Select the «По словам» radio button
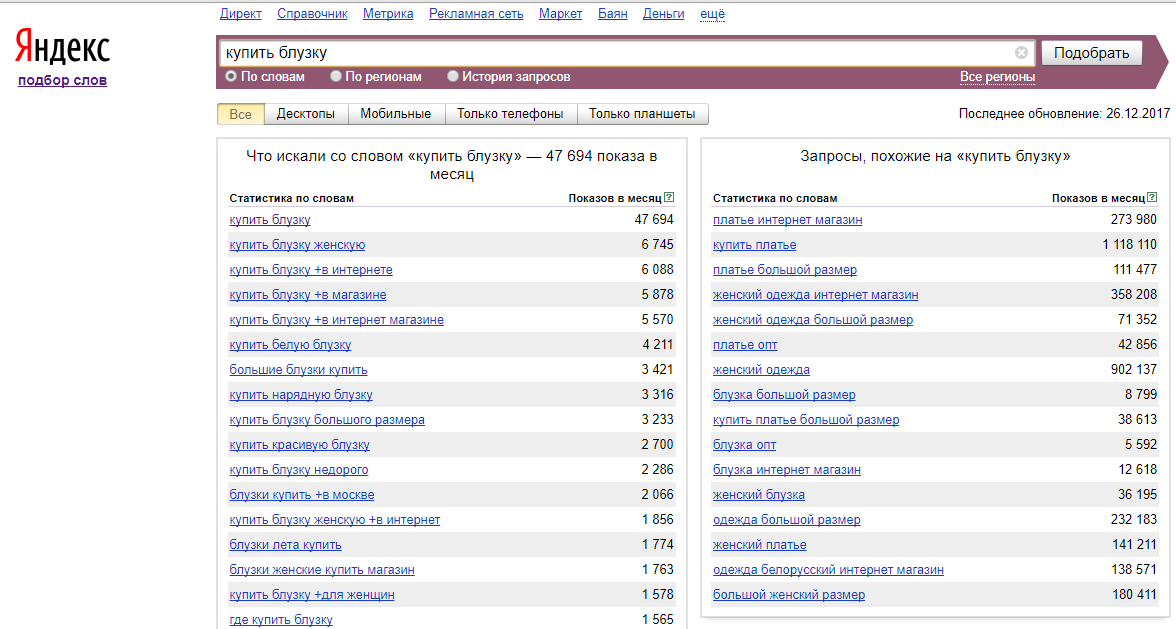1176x629 pixels. (x=231, y=74)
